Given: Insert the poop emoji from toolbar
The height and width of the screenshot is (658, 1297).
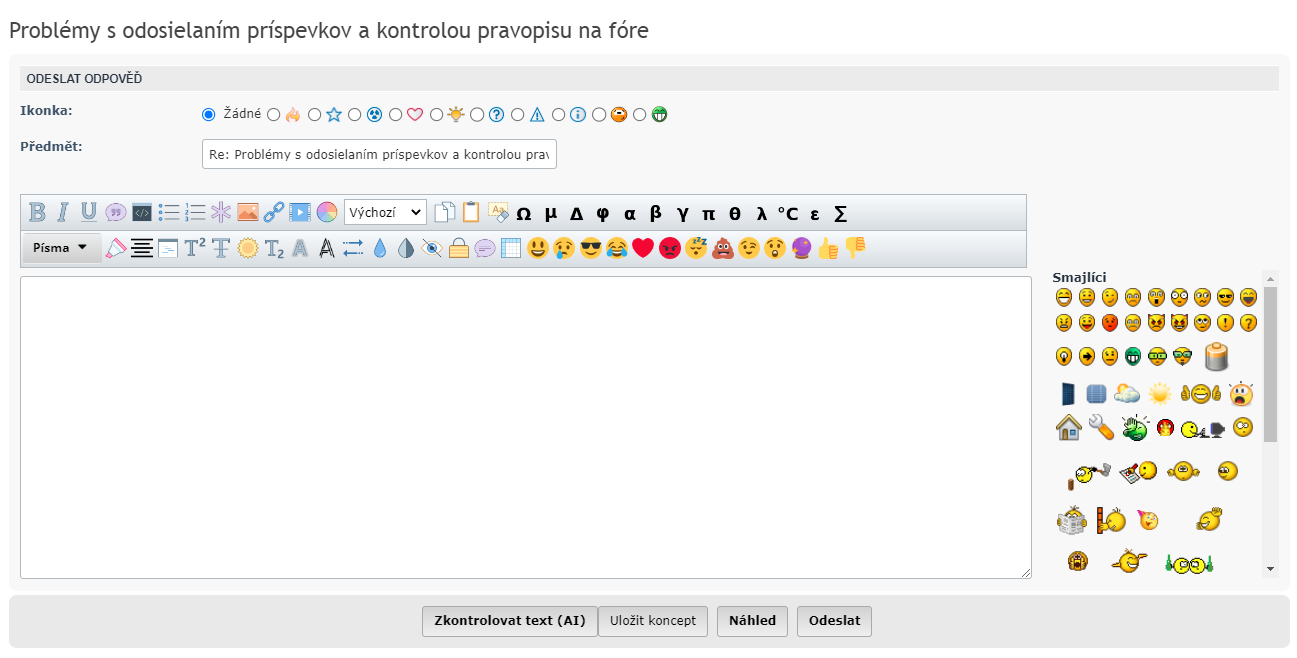Looking at the screenshot, I should 722,248.
